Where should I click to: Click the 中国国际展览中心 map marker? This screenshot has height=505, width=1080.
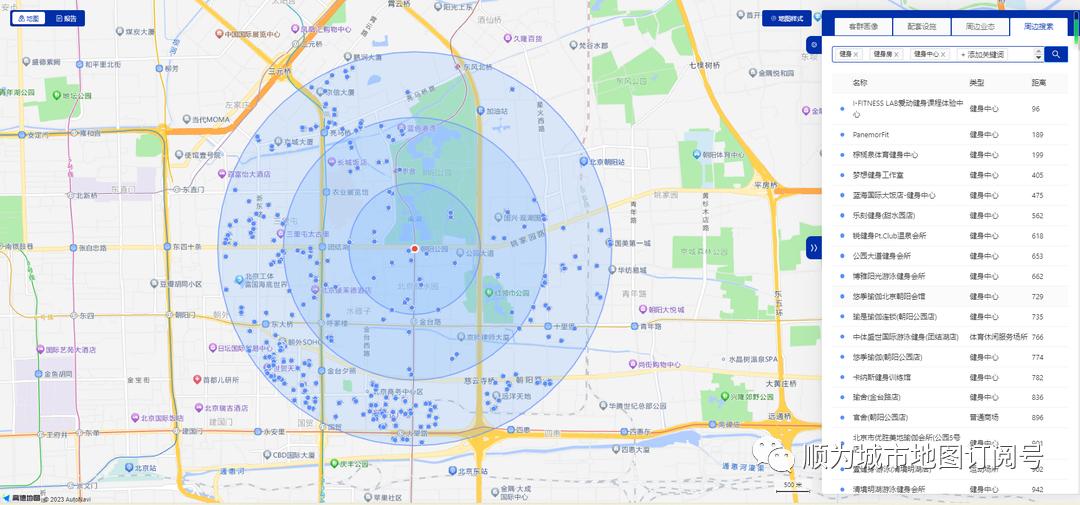click(x=219, y=34)
